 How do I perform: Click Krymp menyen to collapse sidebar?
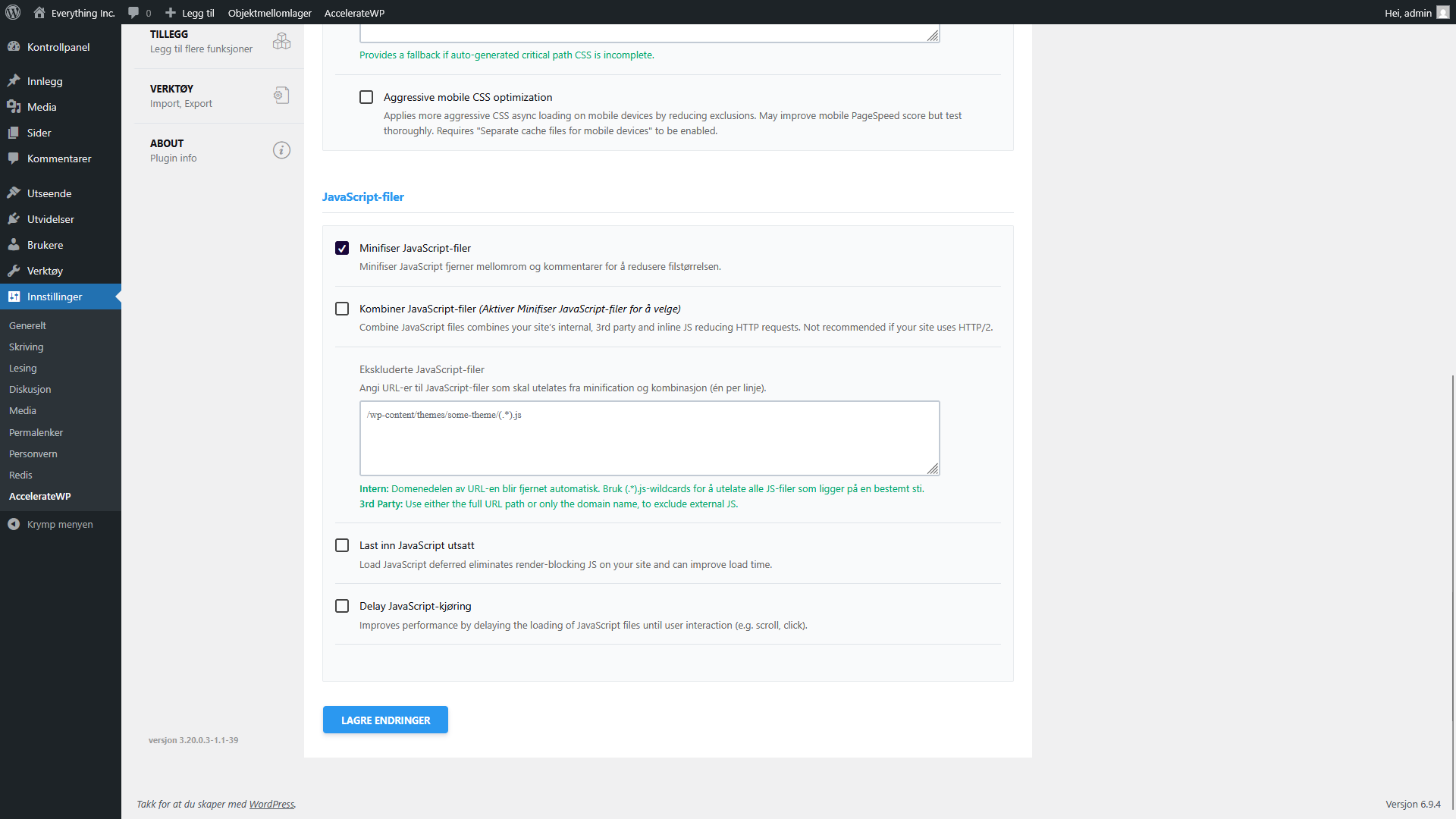pyautogui.click(x=60, y=524)
